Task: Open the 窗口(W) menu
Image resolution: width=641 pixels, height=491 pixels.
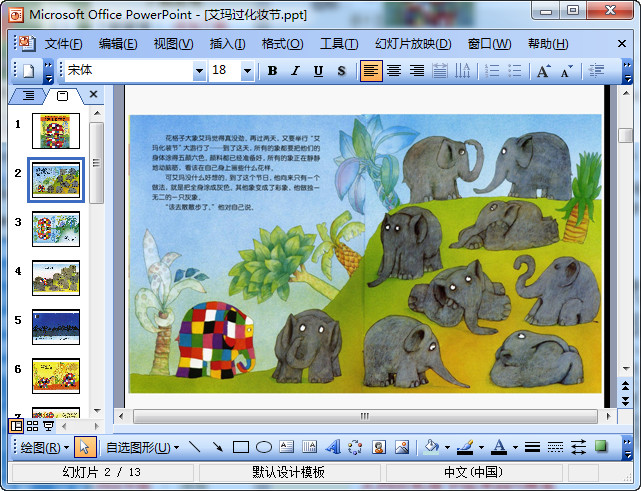Action: point(489,44)
